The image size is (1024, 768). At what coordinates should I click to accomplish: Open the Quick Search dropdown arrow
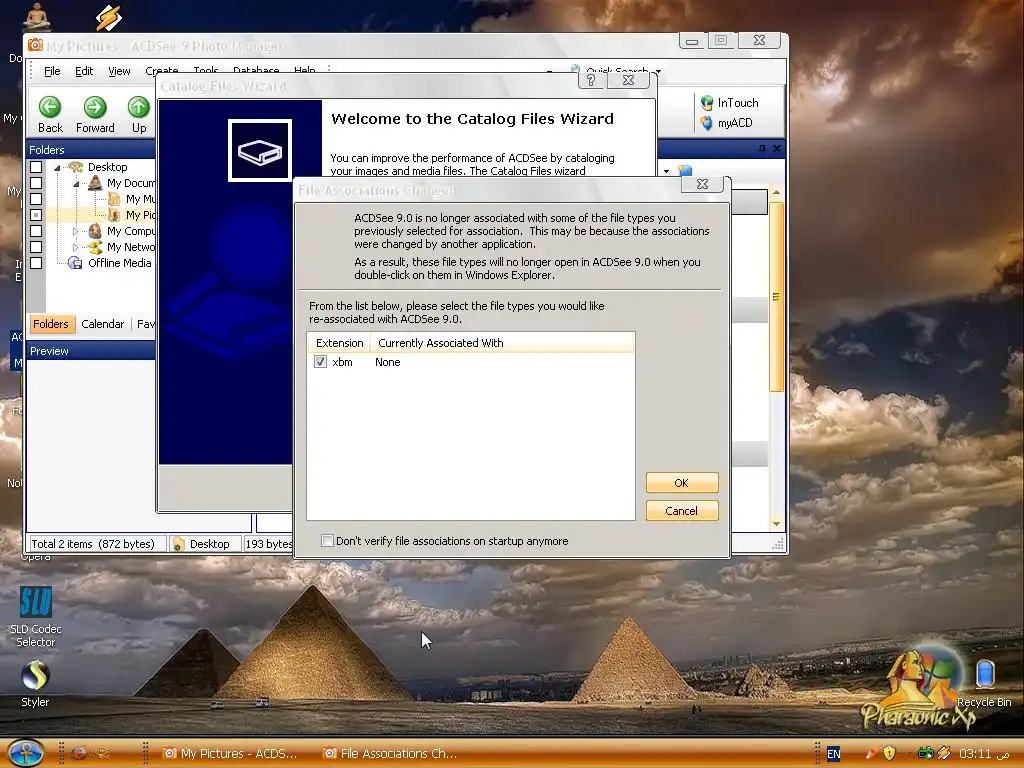click(x=658, y=71)
